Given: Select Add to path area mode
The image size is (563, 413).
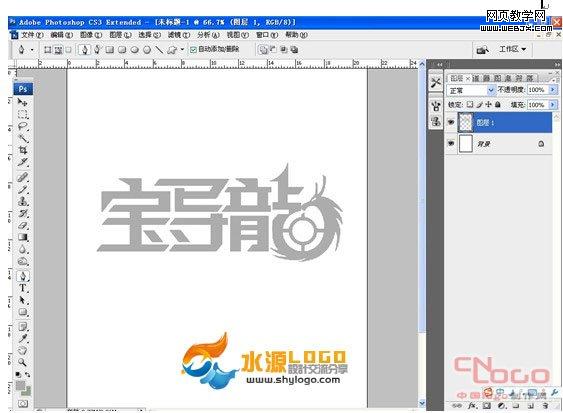Looking at the screenshot, I should pos(263,50).
